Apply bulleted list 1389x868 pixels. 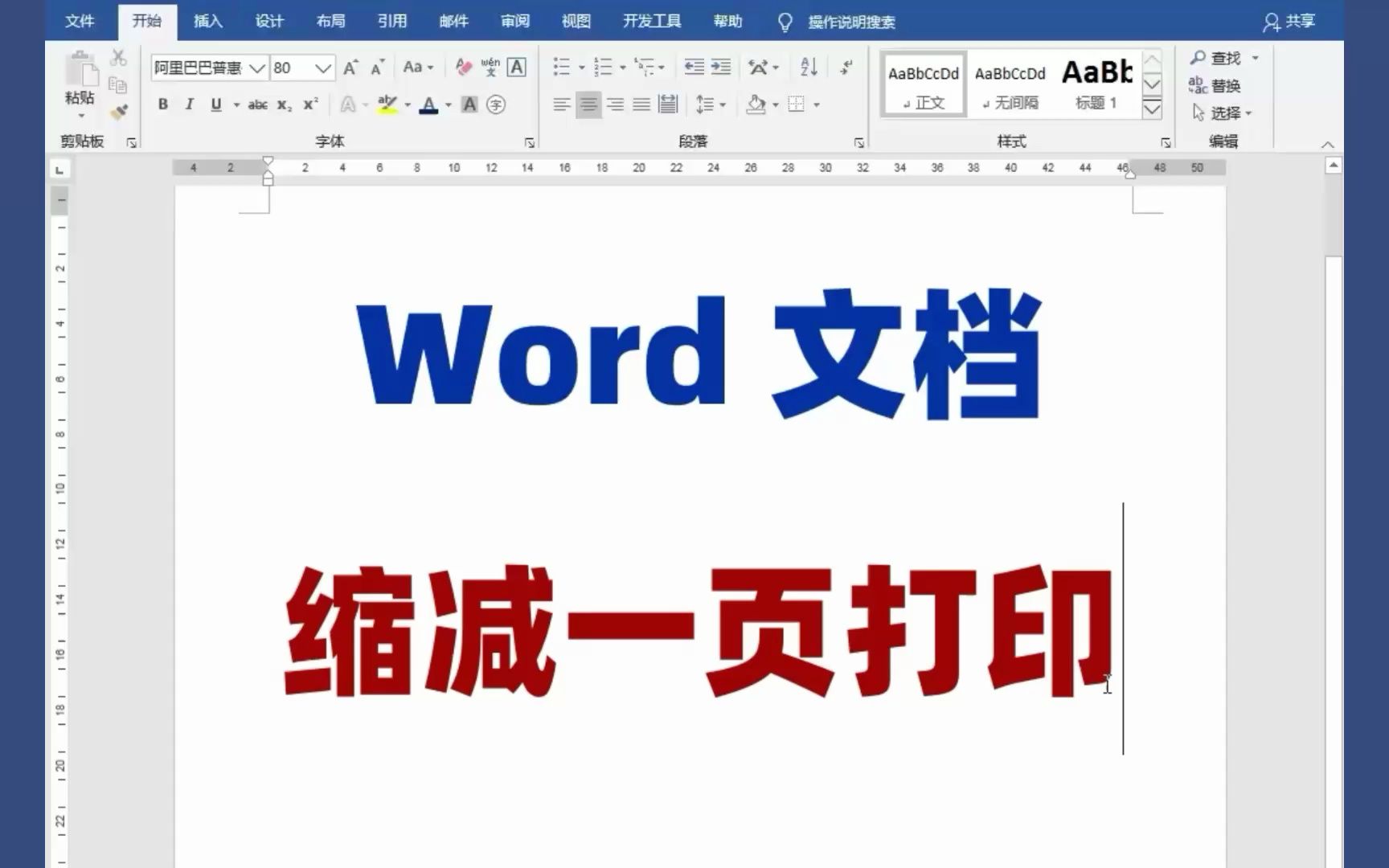[562, 67]
